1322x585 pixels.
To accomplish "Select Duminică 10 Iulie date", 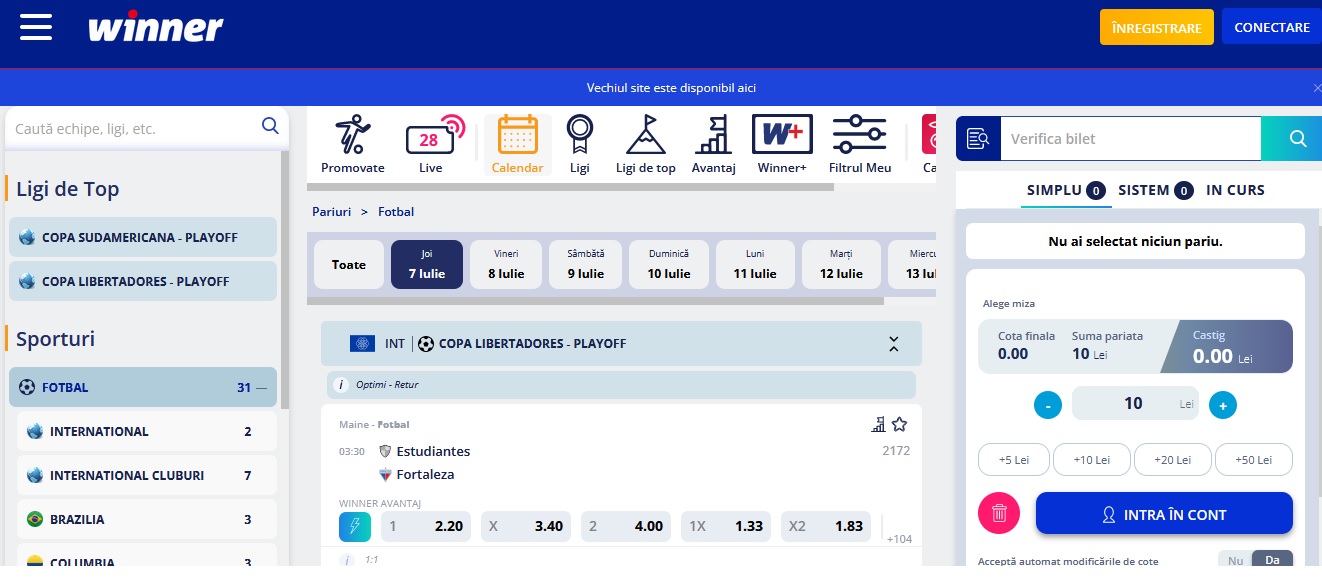I will click(669, 265).
